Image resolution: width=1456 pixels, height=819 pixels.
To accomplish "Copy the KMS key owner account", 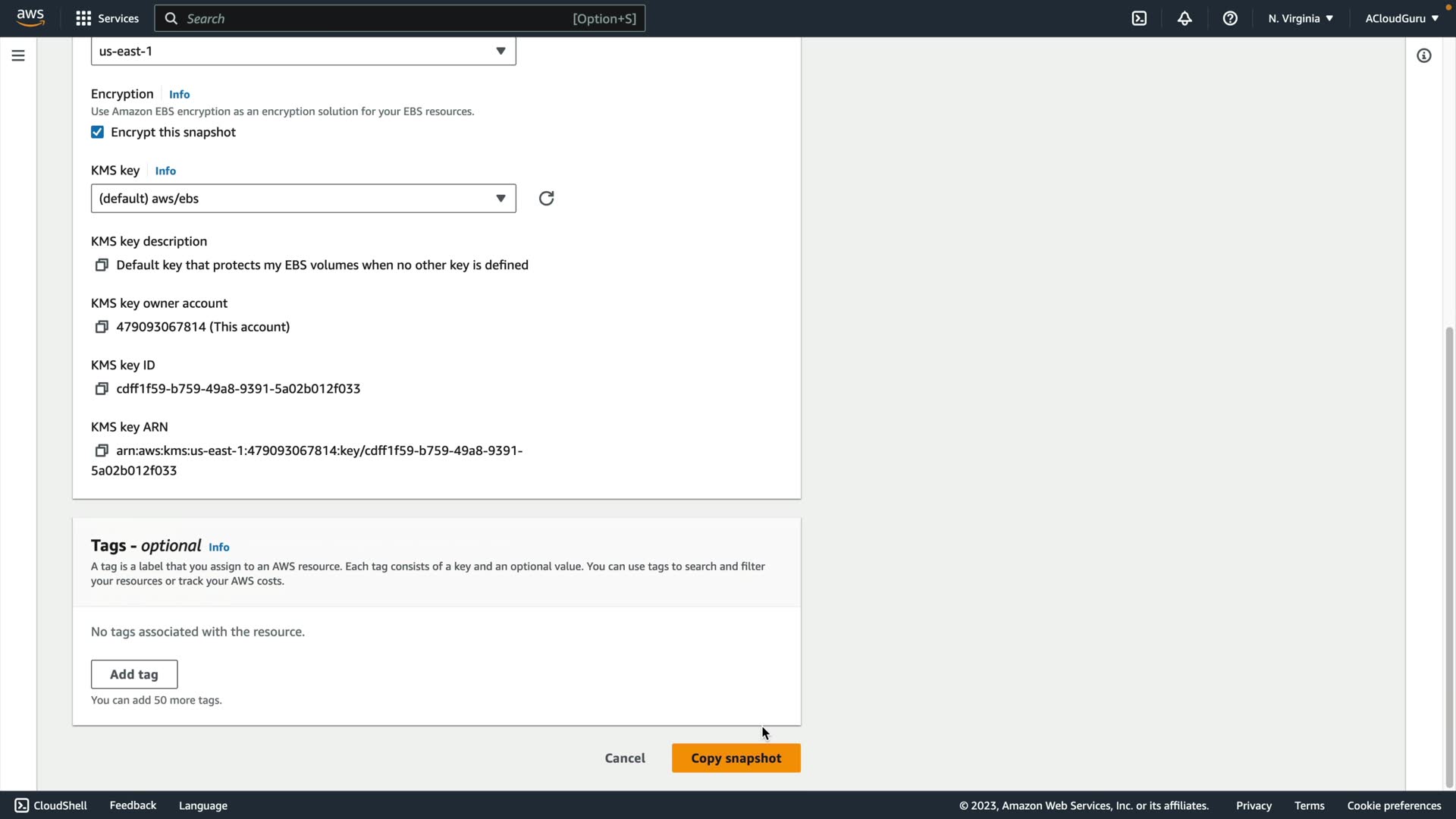I will 102,327.
